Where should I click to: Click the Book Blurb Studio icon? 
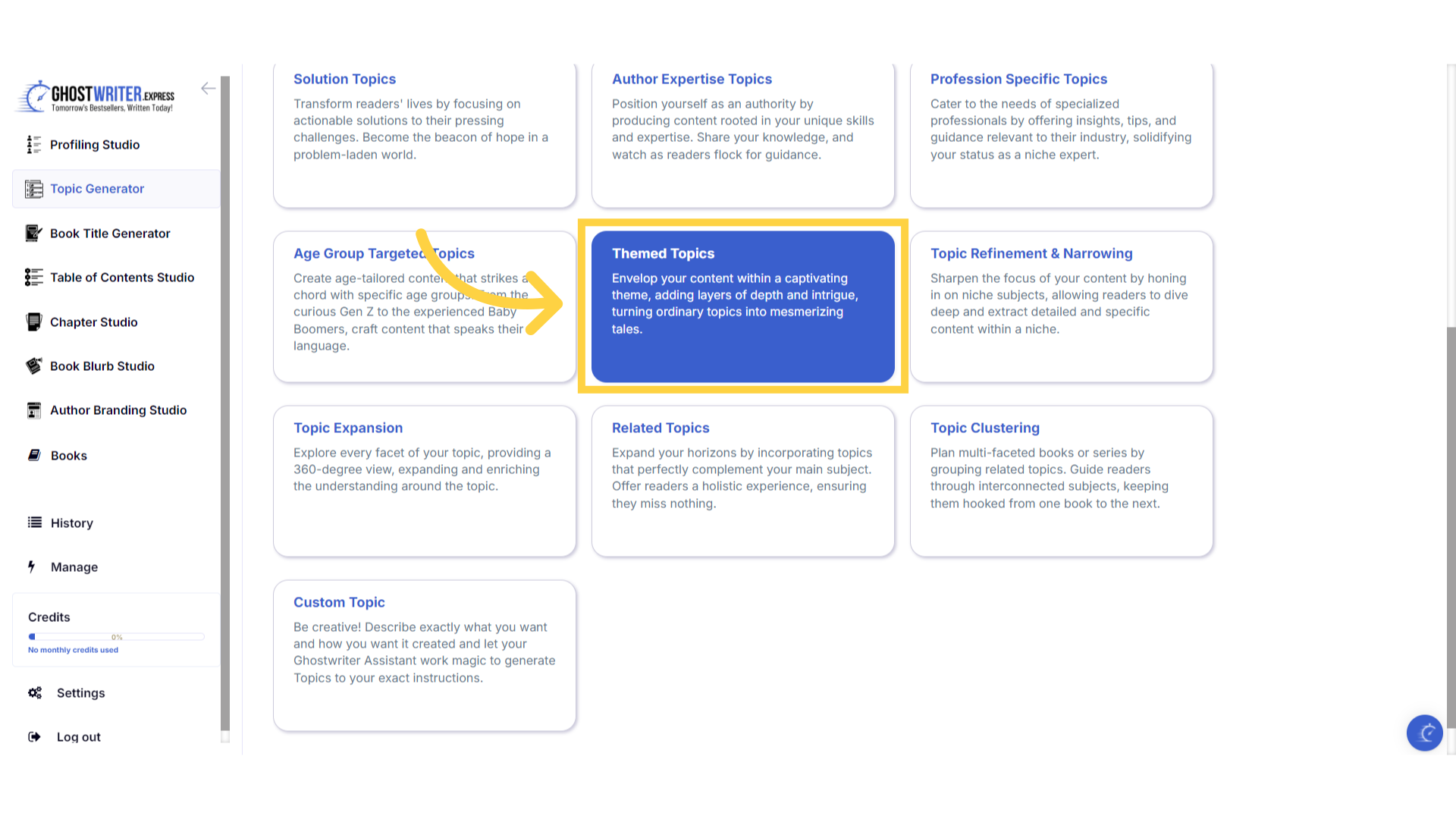click(x=33, y=366)
